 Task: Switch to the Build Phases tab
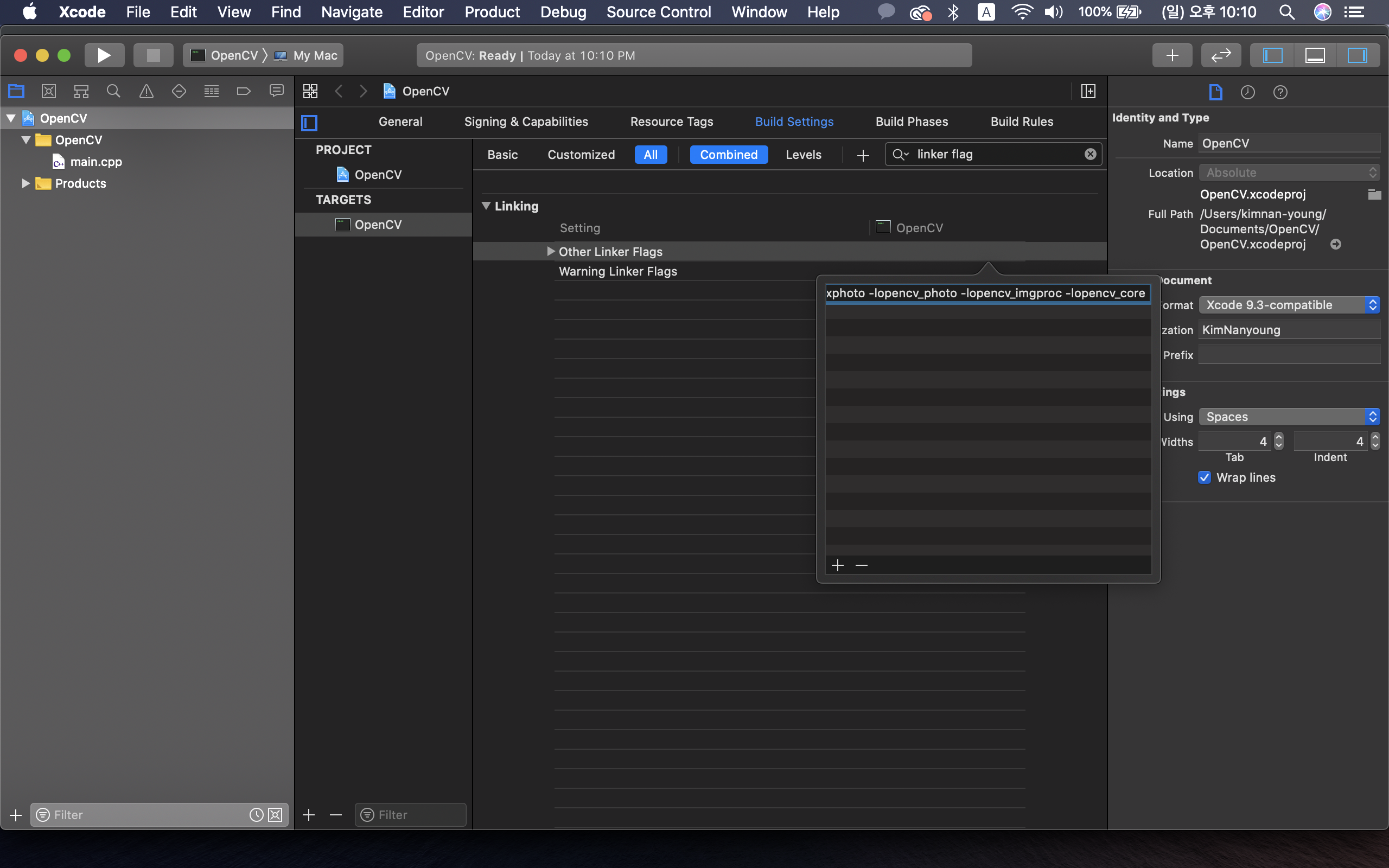click(912, 122)
